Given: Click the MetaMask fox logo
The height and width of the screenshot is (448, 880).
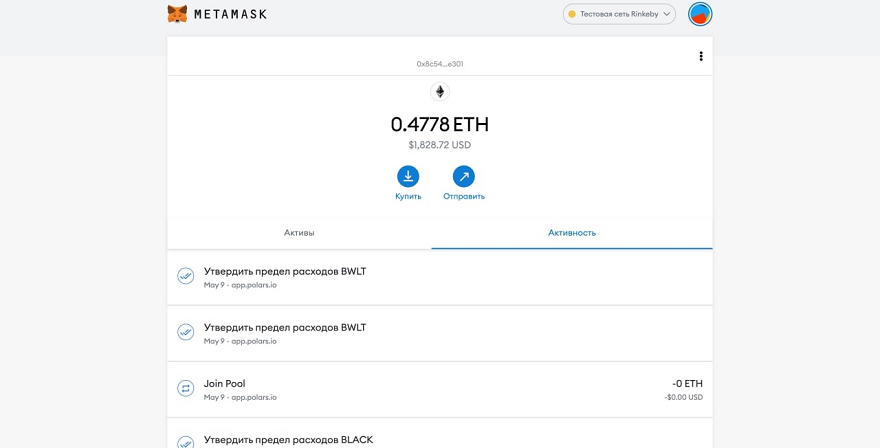Looking at the screenshot, I should point(177,14).
